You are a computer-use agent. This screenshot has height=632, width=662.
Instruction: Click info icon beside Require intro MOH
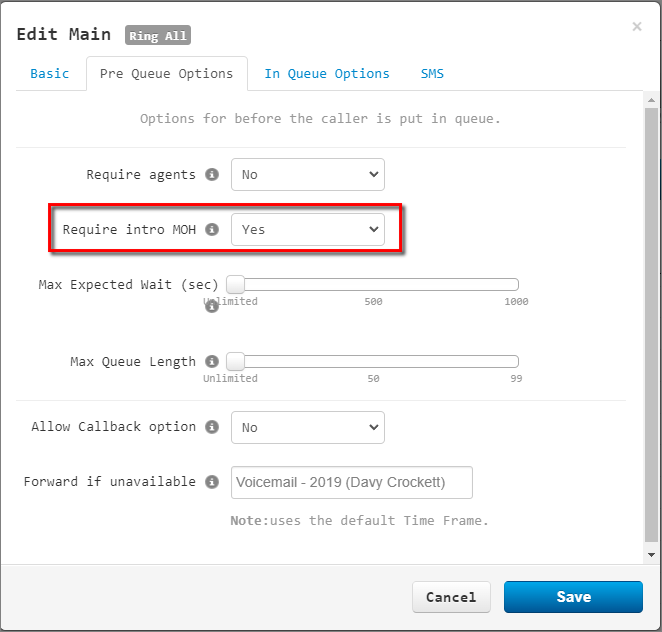212,229
